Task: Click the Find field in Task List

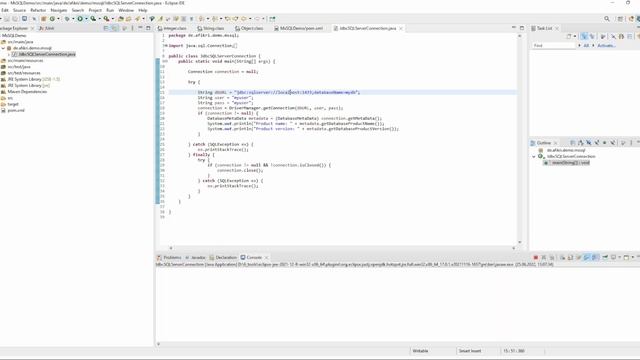Action: click(553, 46)
